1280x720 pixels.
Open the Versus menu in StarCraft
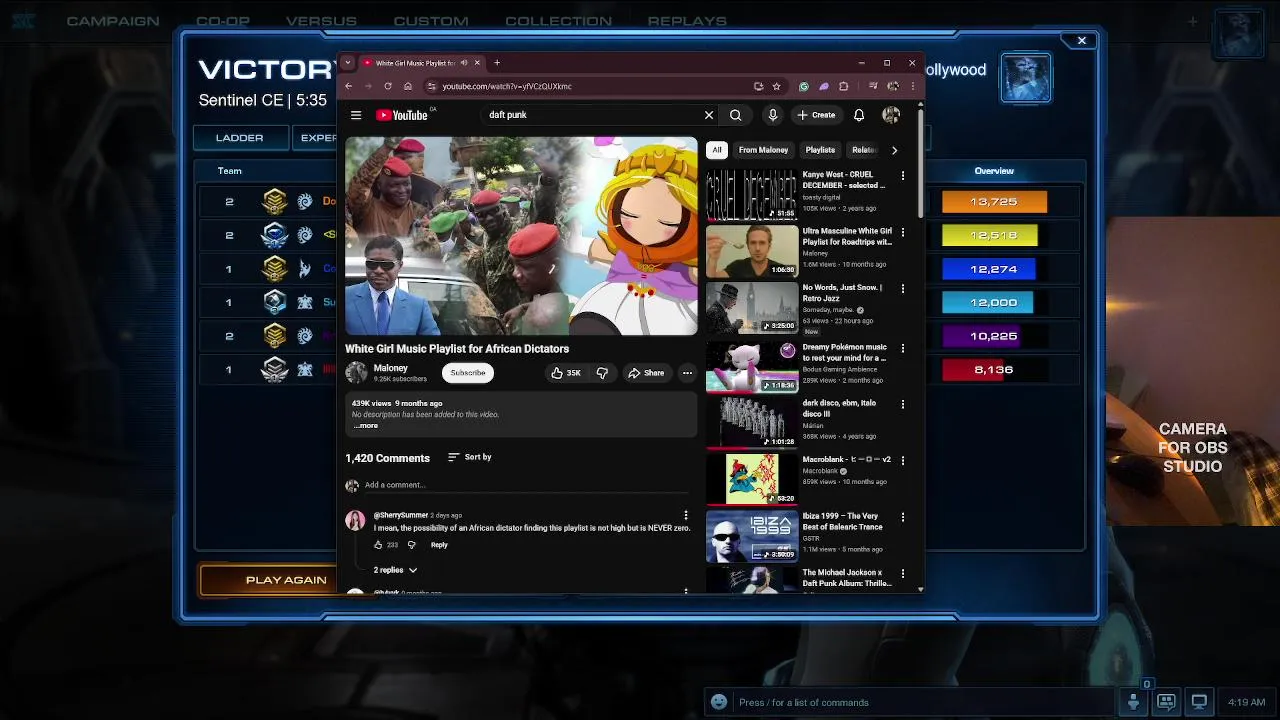pos(321,21)
